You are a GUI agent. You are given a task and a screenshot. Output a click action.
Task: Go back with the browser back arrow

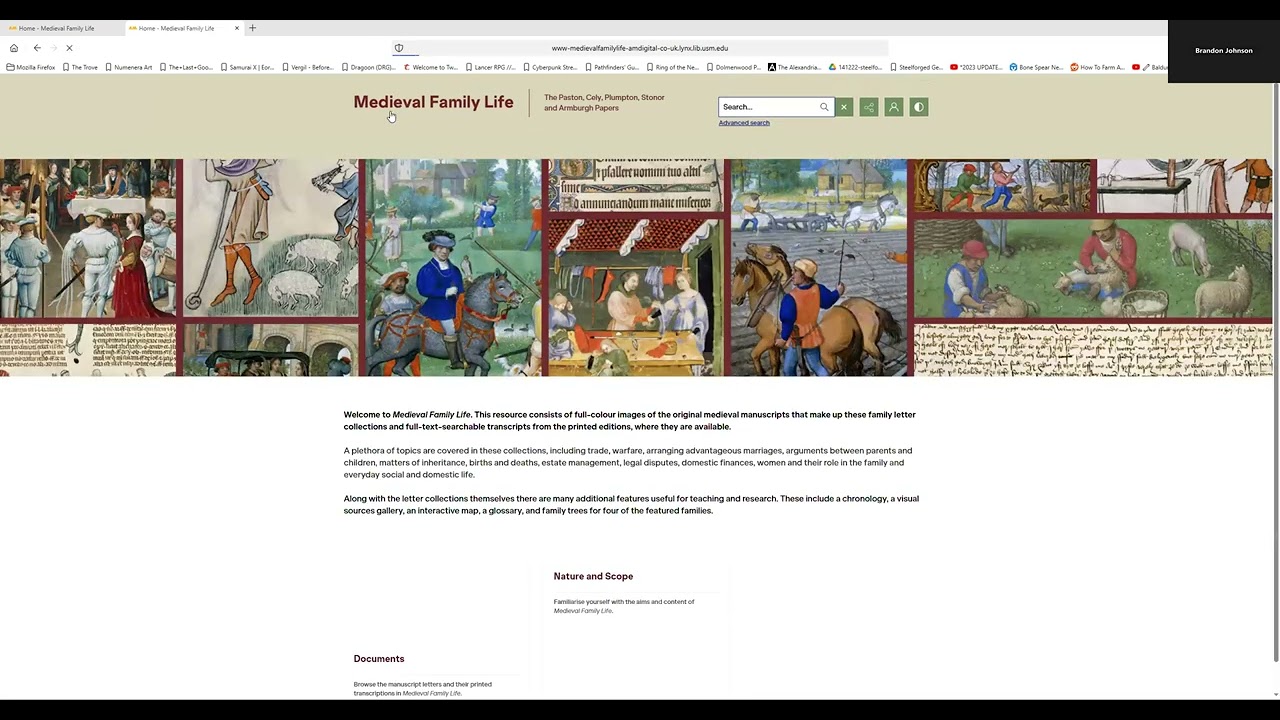37,48
